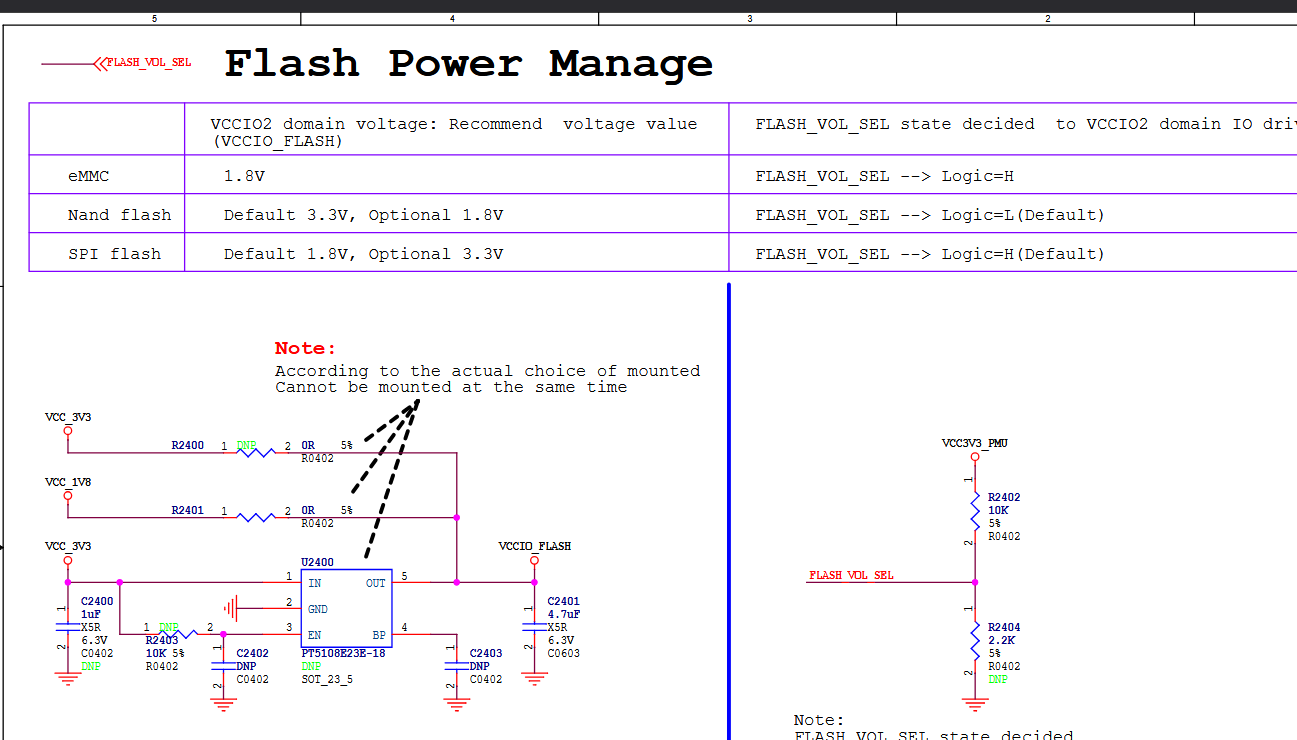The width and height of the screenshot is (1297, 740).
Task: Select the R2402 10K resistor symbol
Action: (x=975, y=512)
